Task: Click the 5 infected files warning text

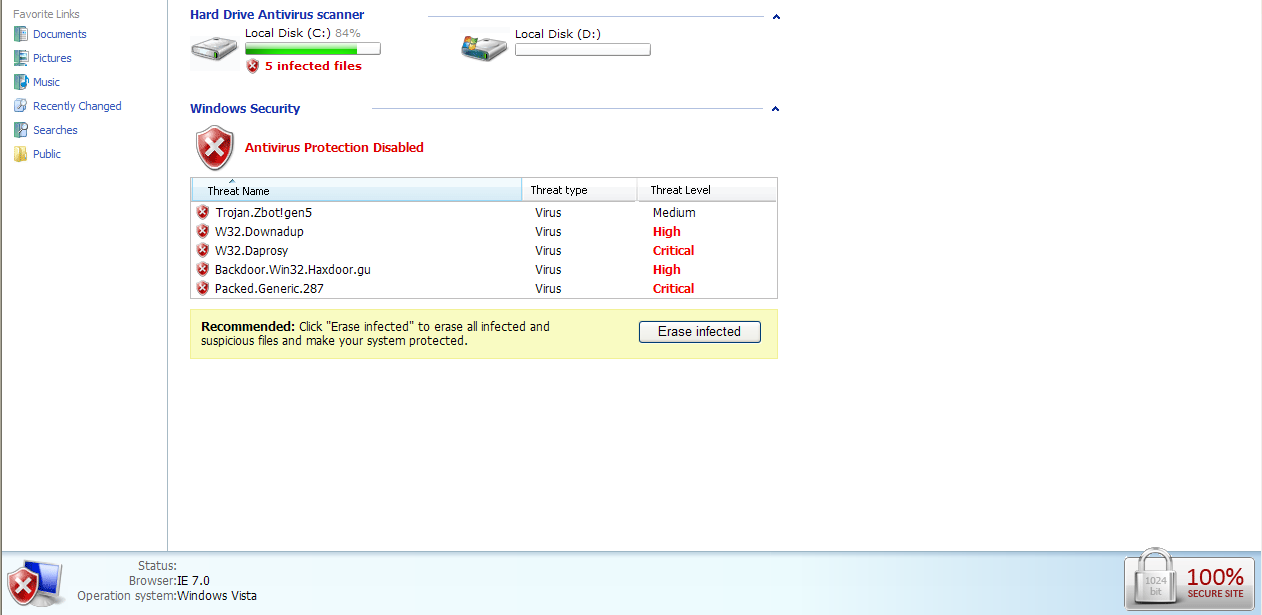Action: click(313, 66)
